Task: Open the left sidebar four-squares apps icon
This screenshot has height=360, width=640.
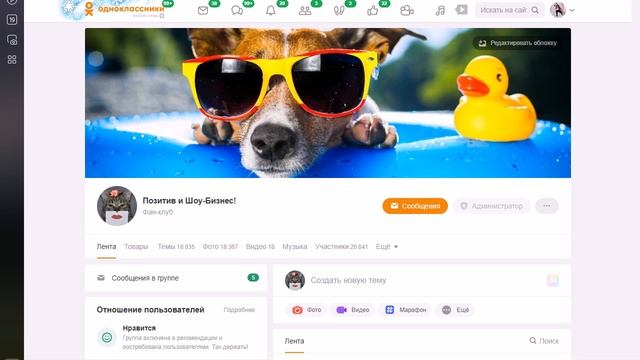Action: pyautogui.click(x=12, y=60)
